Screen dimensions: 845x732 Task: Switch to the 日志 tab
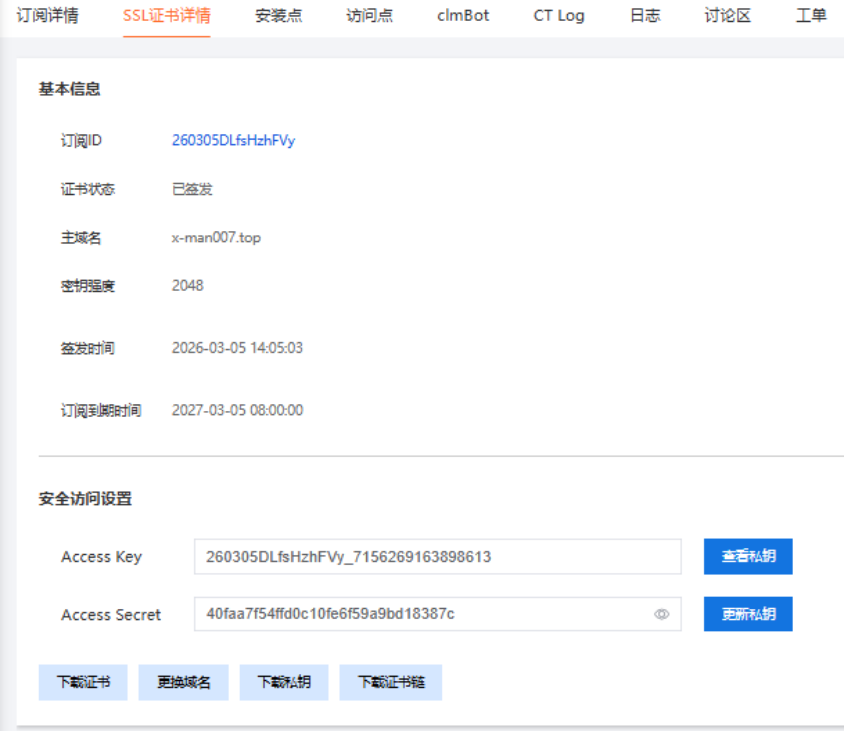click(645, 16)
